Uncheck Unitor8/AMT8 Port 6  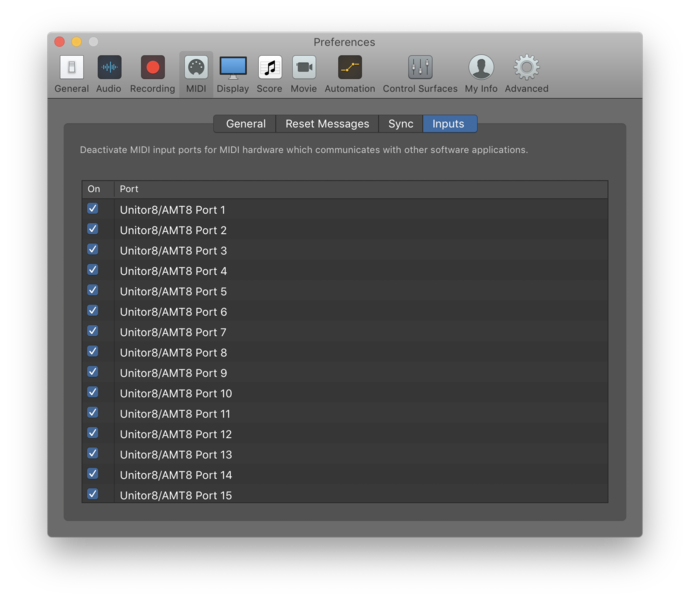tap(92, 310)
